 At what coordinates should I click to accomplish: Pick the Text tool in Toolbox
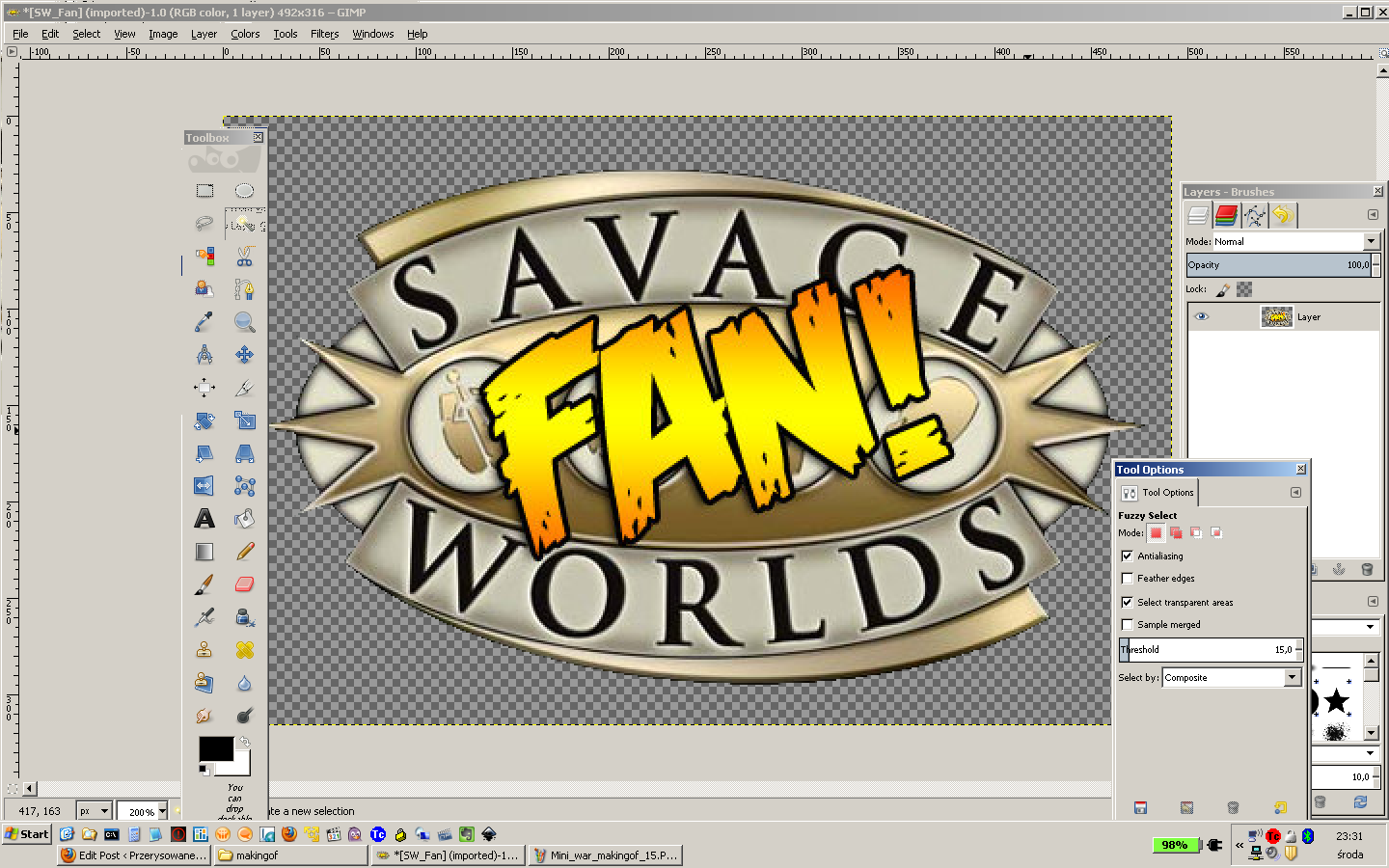click(x=204, y=519)
